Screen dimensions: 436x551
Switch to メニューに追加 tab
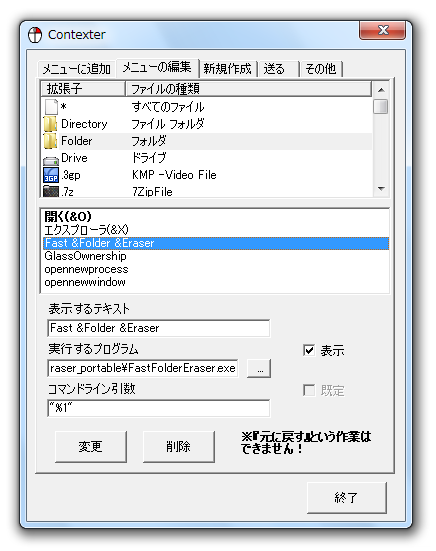coord(77,69)
